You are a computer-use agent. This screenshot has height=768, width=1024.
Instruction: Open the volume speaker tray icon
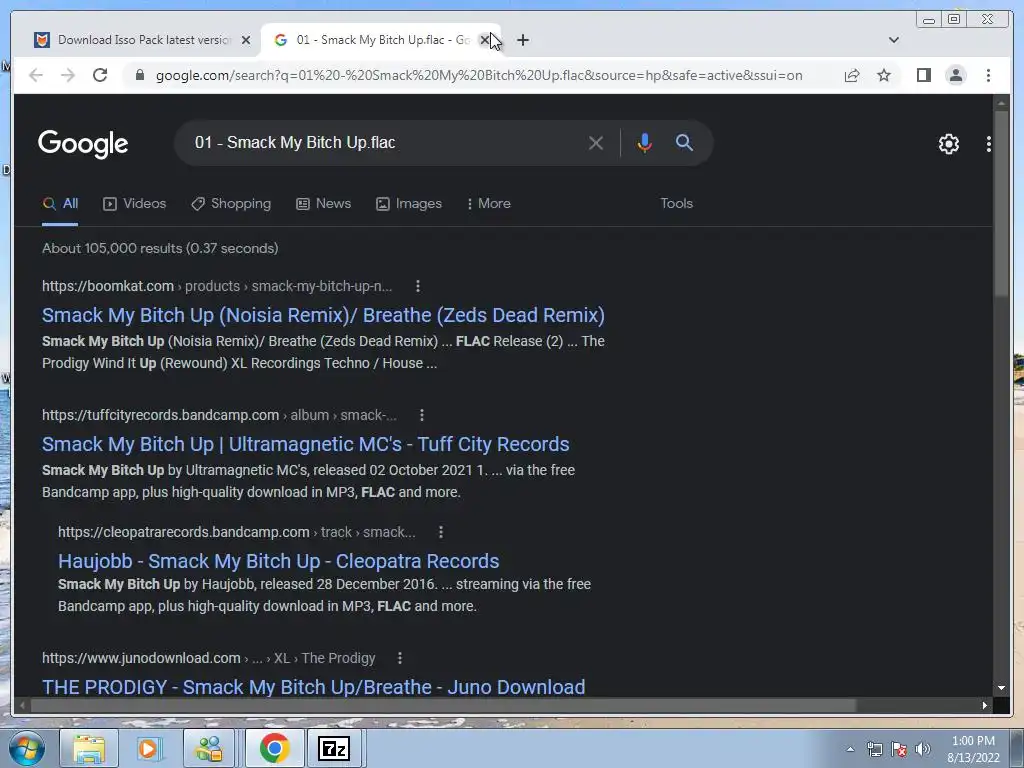click(x=922, y=750)
